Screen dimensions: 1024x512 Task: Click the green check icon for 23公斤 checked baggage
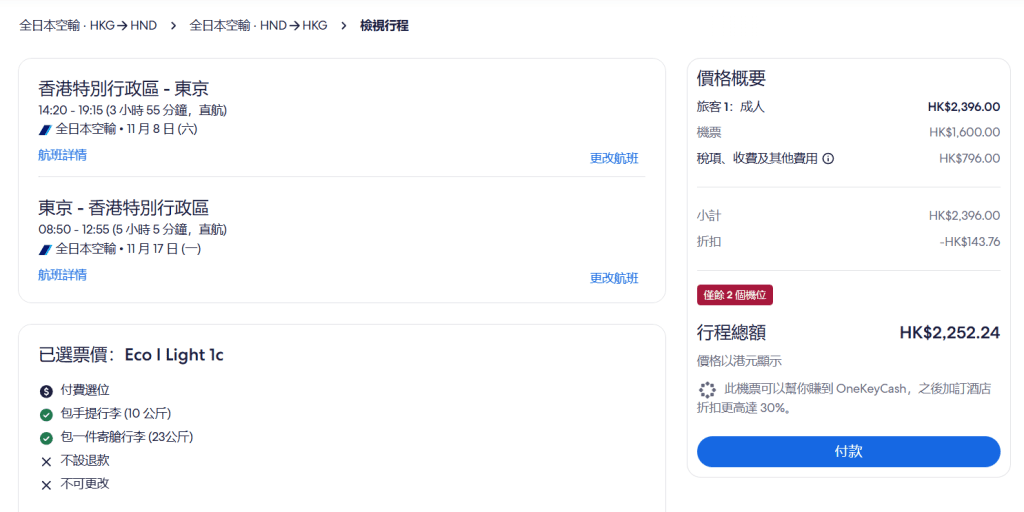[46, 437]
